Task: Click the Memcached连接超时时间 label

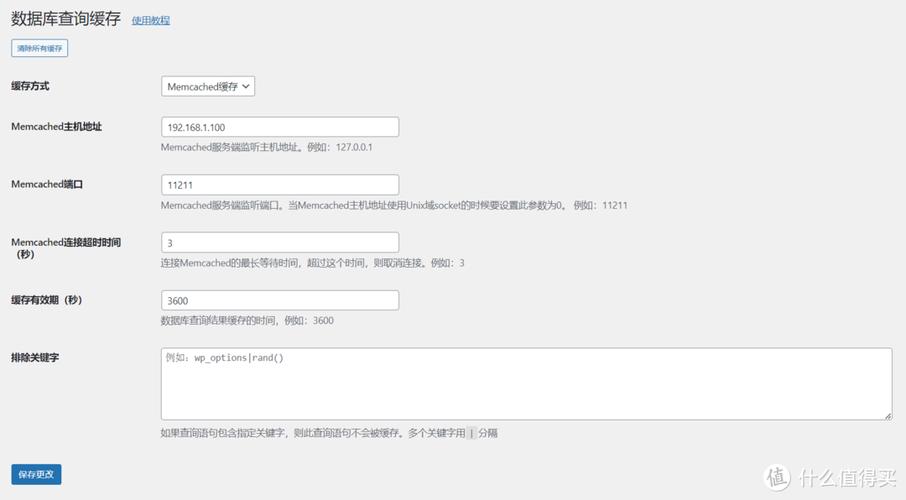Action: pos(66,243)
